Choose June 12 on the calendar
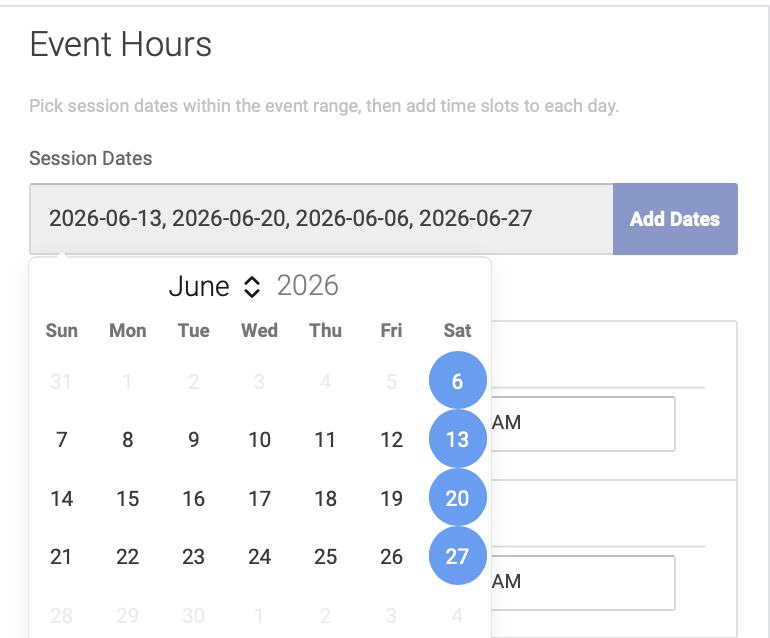Screen dimensions: 770x638 click(x=391, y=439)
